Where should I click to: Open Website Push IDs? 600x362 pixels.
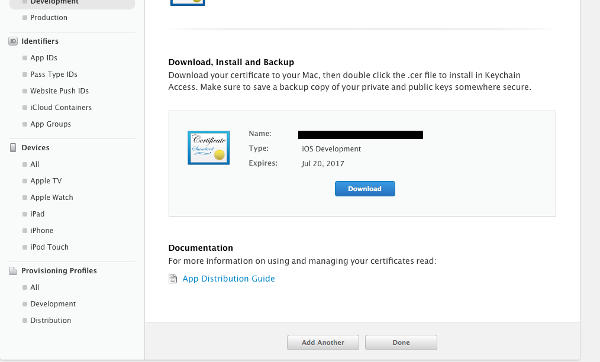pos(59,91)
